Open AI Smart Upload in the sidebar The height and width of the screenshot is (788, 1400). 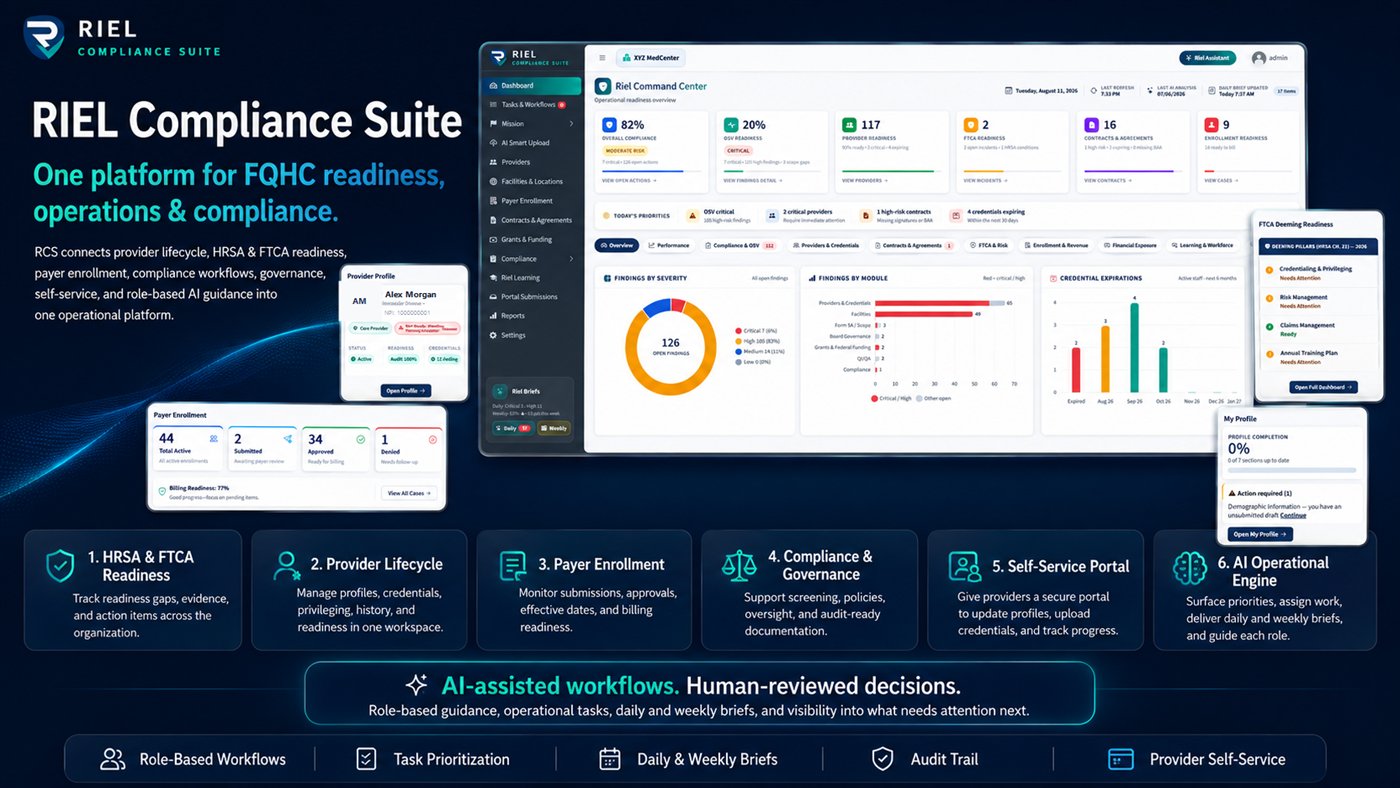531,143
